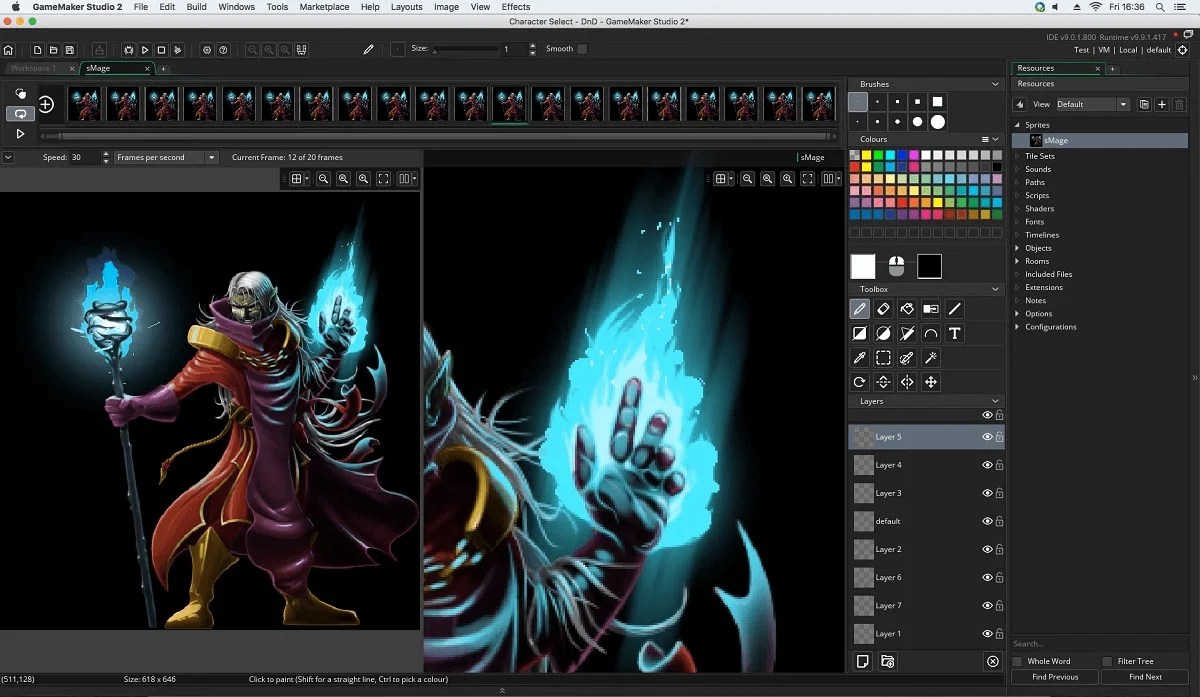Select the Fill bucket tool
This screenshot has width=1200, height=697.
coord(907,309)
